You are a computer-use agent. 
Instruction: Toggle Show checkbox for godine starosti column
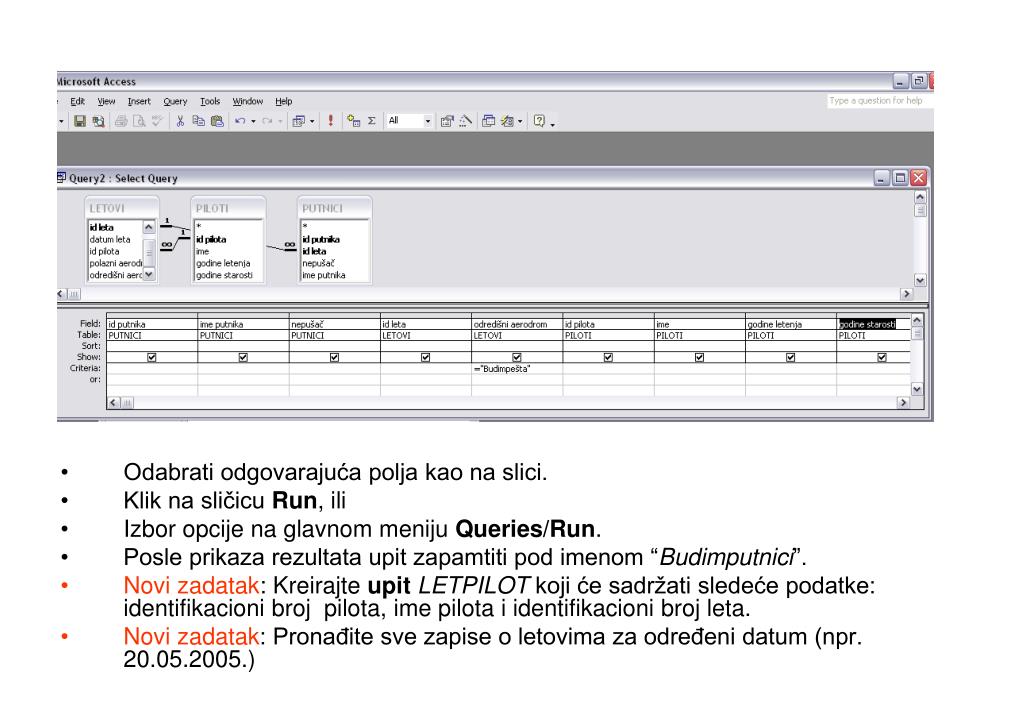[x=882, y=358]
